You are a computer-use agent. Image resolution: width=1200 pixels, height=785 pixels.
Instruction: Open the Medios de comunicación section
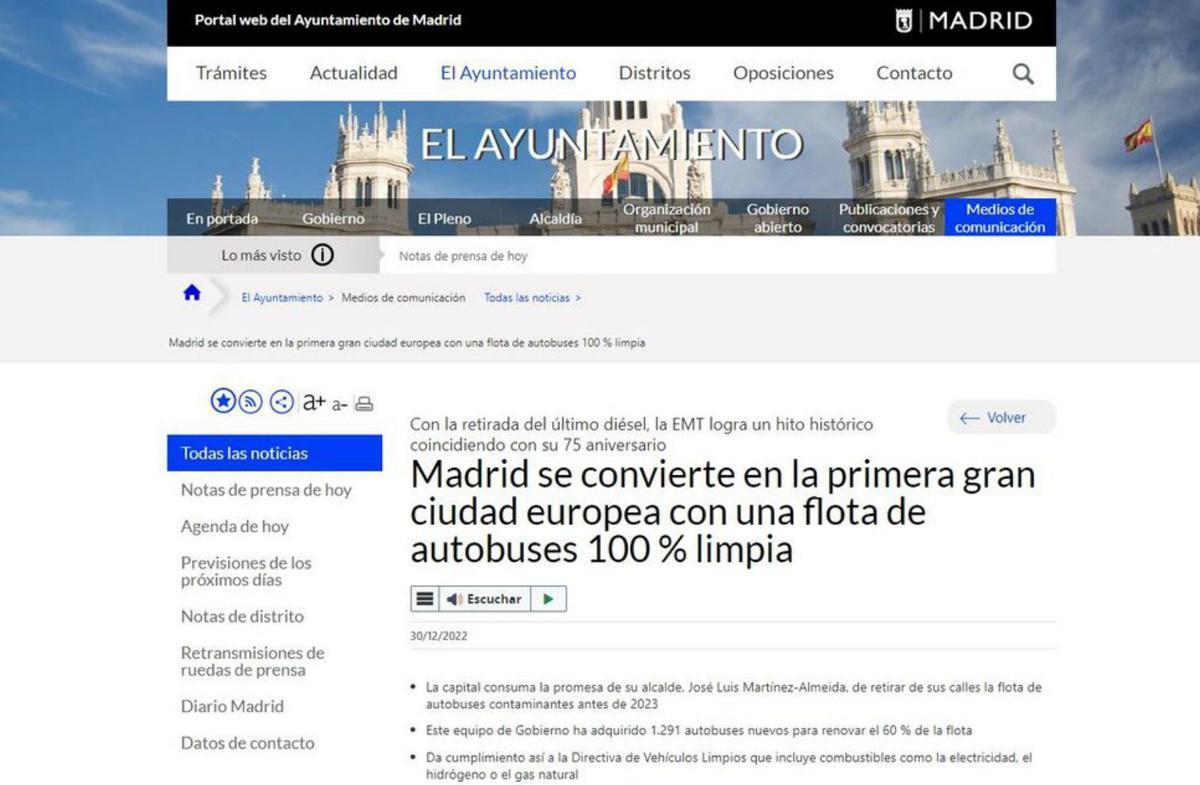pos(999,216)
